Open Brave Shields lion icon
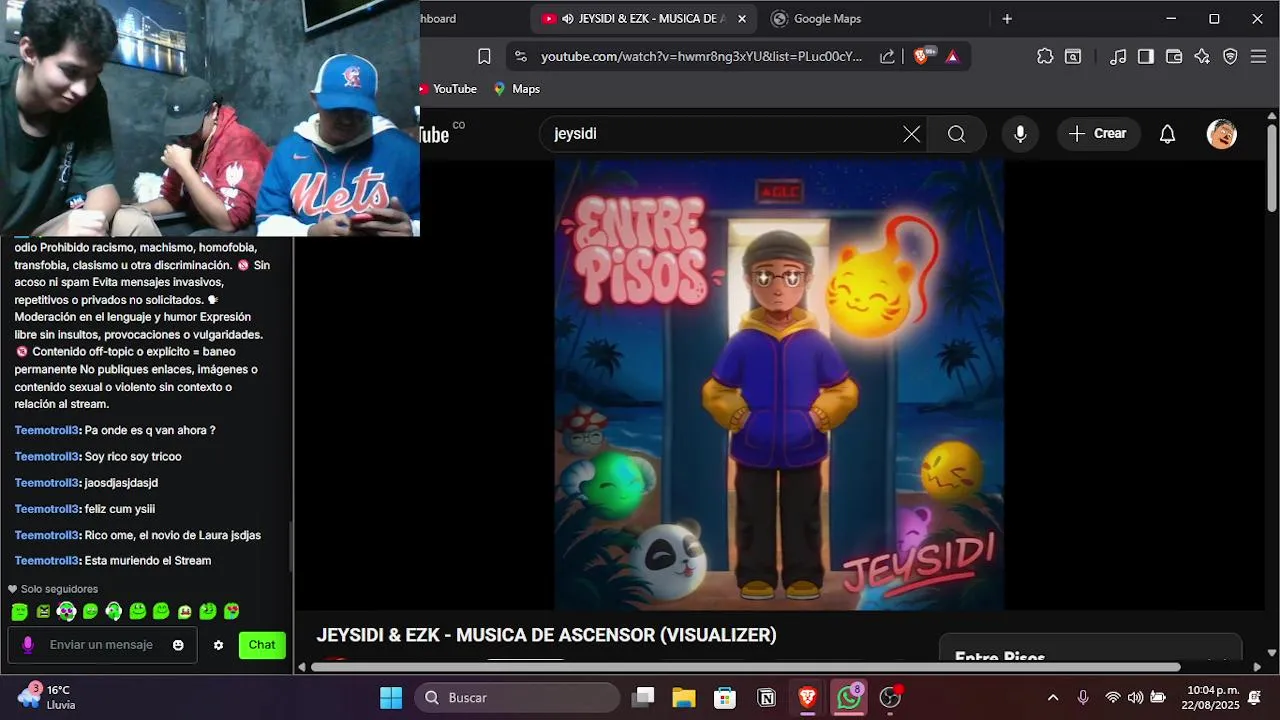This screenshot has width=1280, height=720. 922,56
